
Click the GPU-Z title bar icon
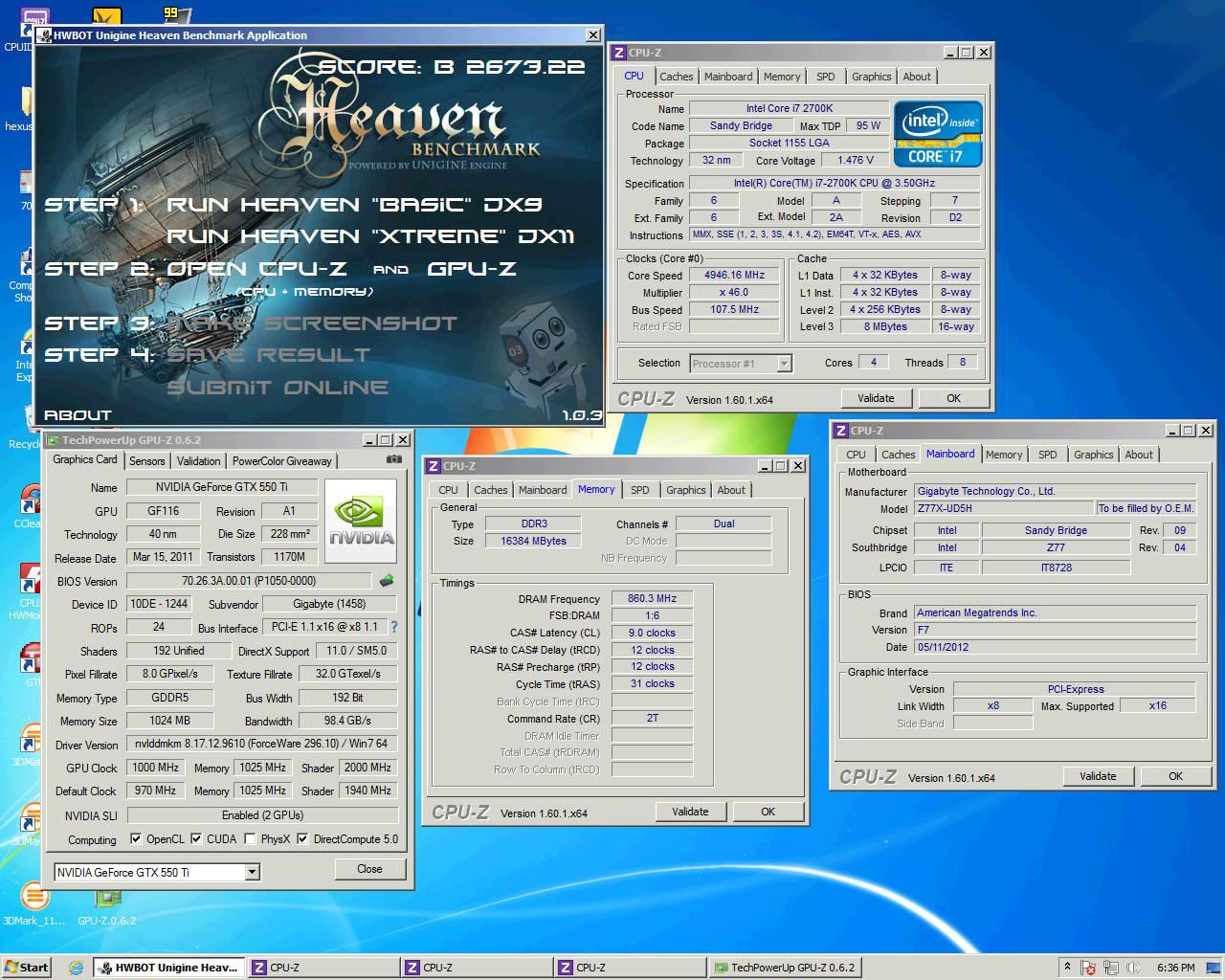click(x=53, y=440)
